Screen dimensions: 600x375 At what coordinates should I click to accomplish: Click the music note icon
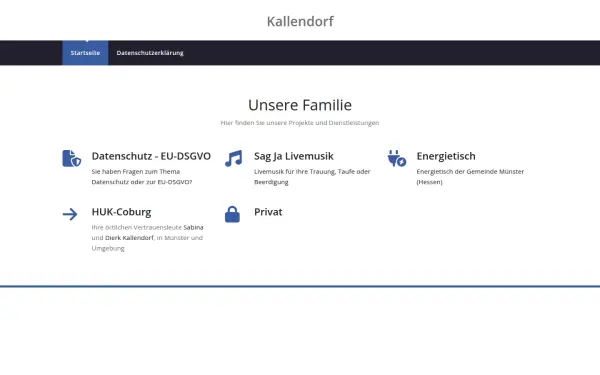(233, 158)
